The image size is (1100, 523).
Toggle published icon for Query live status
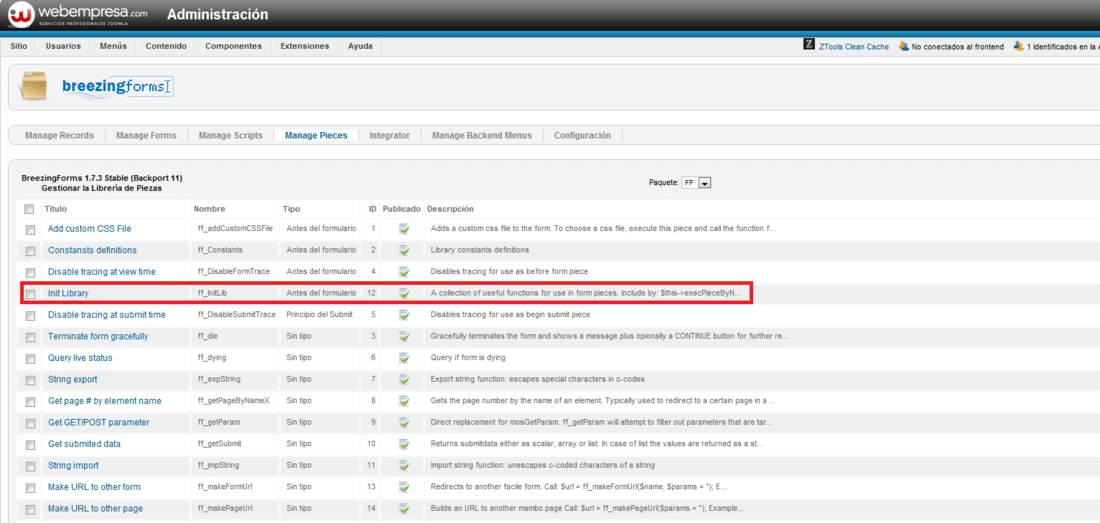[404, 358]
